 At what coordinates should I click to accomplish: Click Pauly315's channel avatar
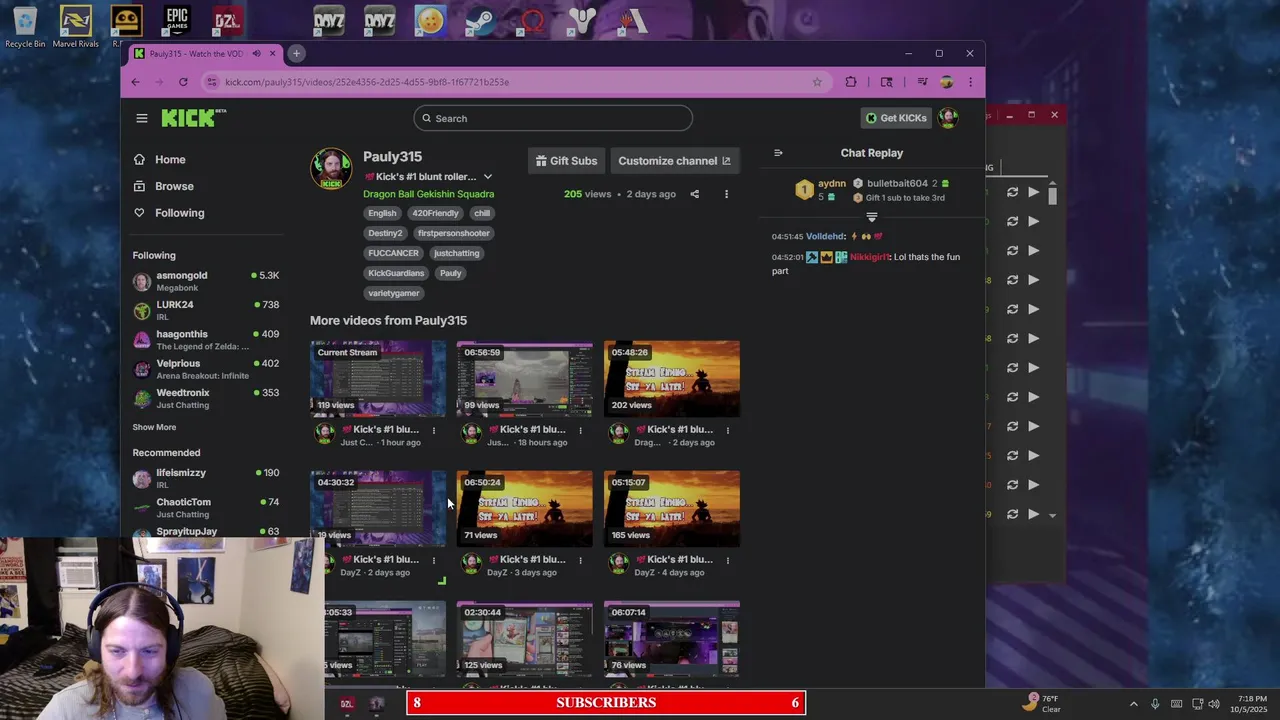331,169
